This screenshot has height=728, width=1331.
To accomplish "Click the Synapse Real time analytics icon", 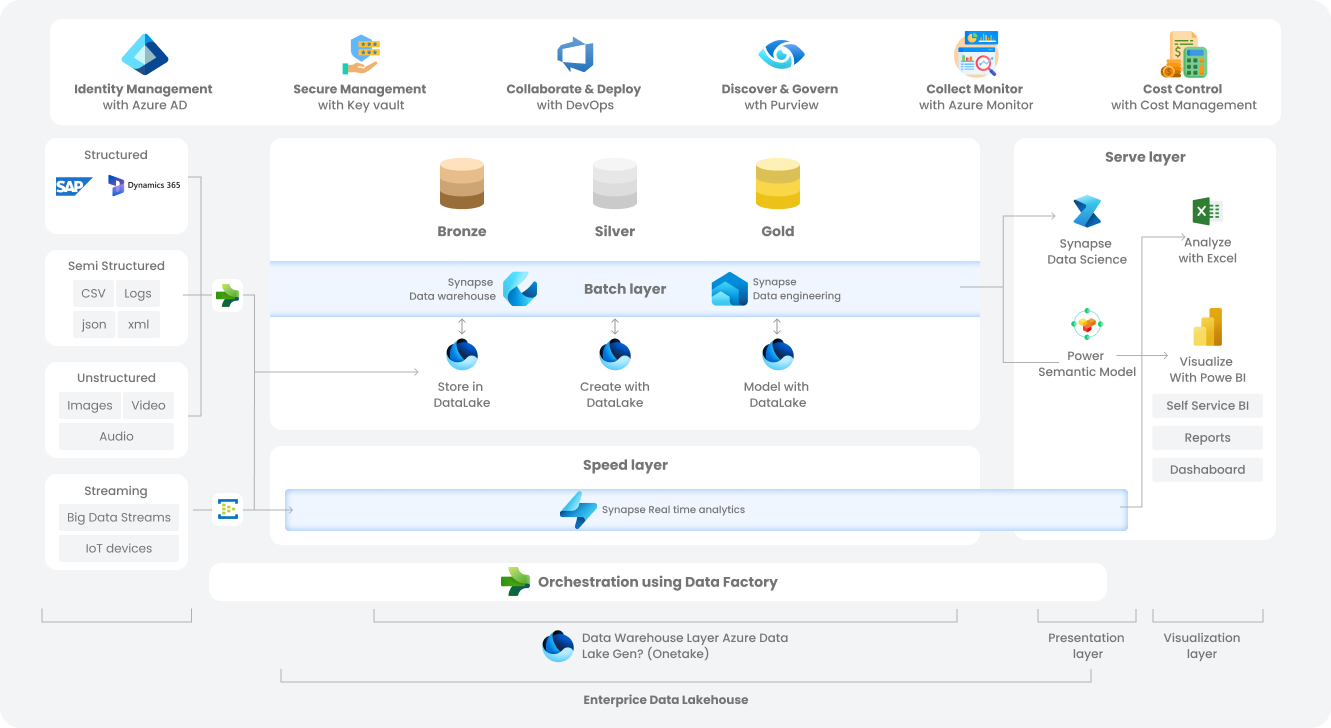I will [578, 510].
